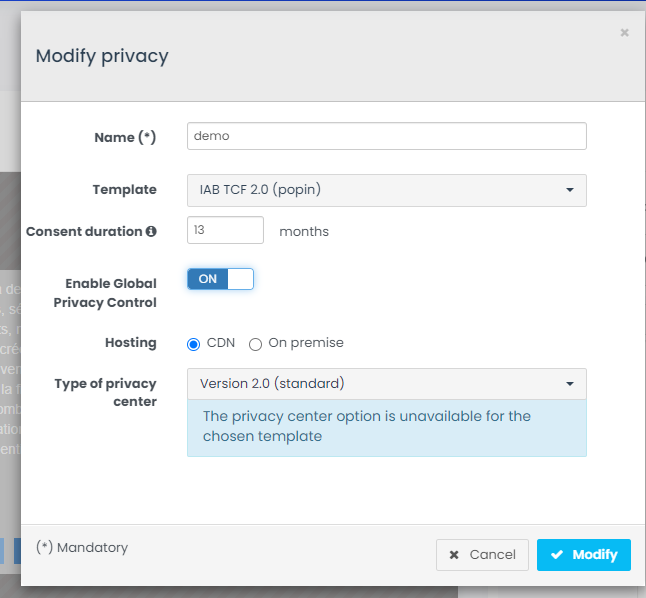646x598 pixels.
Task: Click the Modify privacy dialog title
Action: 102,56
